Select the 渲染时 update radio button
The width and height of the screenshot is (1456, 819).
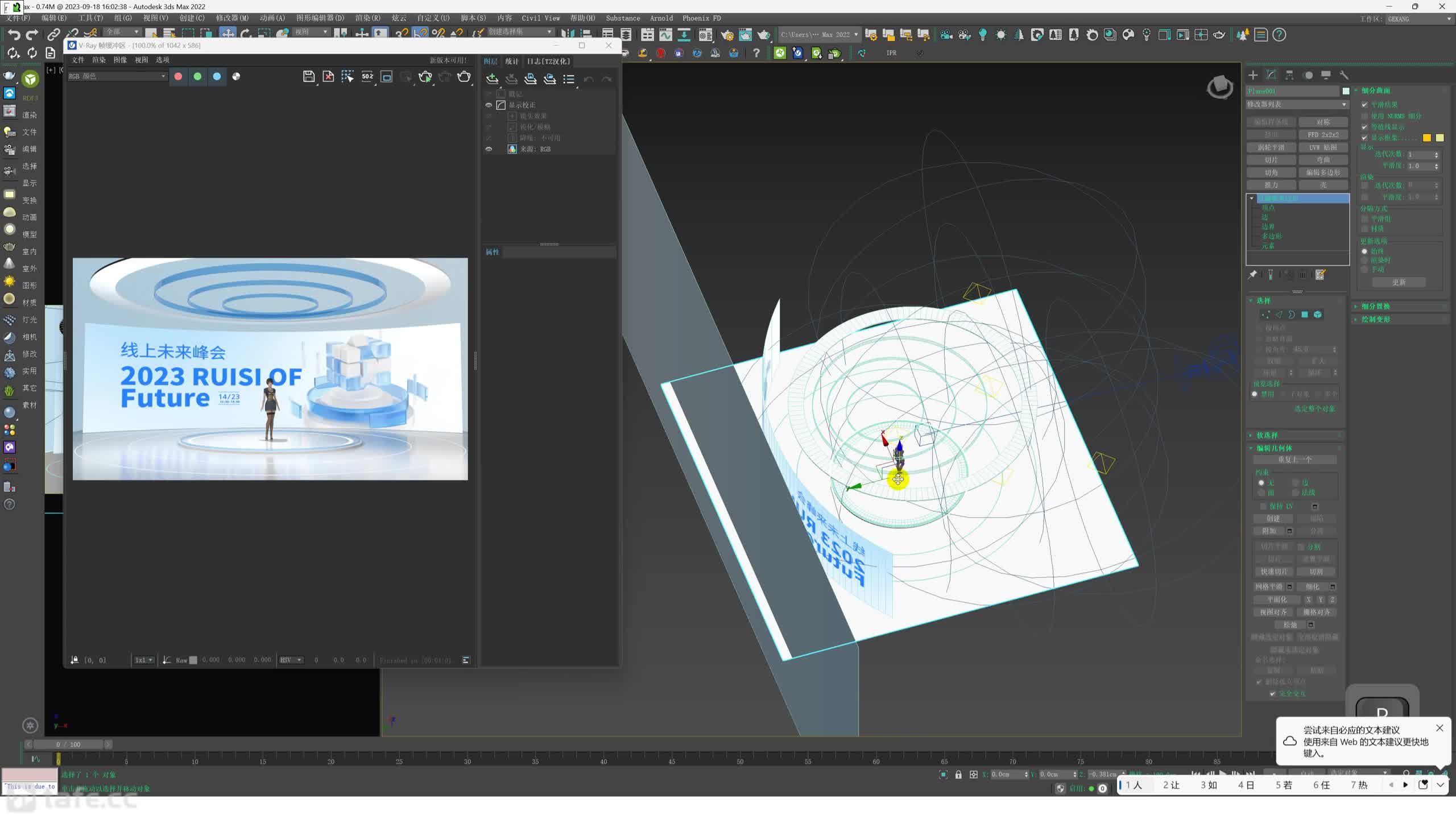click(1364, 260)
